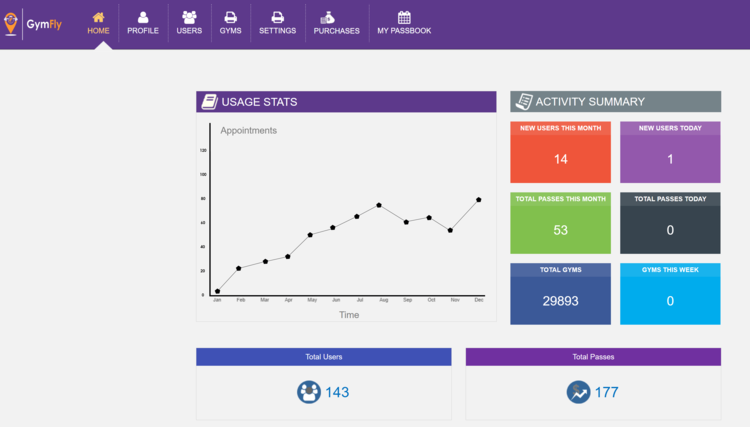Select the Purchases money bag icon
750x427 pixels.
(x=328, y=18)
